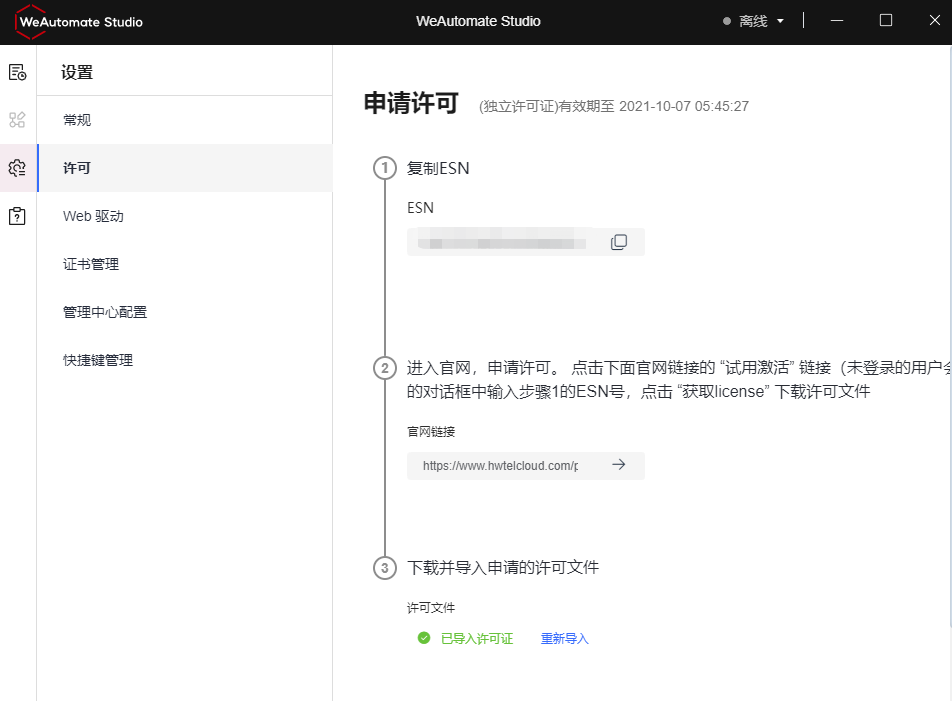Open 快捷键管理 settings entry
This screenshot has height=701, width=952.
[x=97, y=360]
